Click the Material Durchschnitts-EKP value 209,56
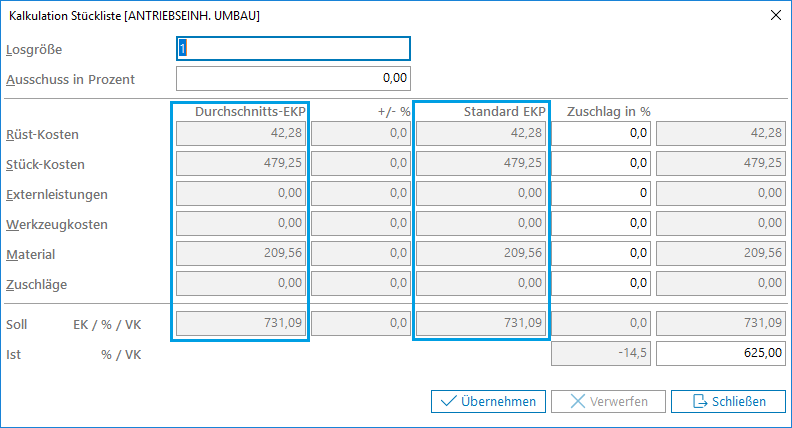The height and width of the screenshot is (428, 792). tap(241, 254)
